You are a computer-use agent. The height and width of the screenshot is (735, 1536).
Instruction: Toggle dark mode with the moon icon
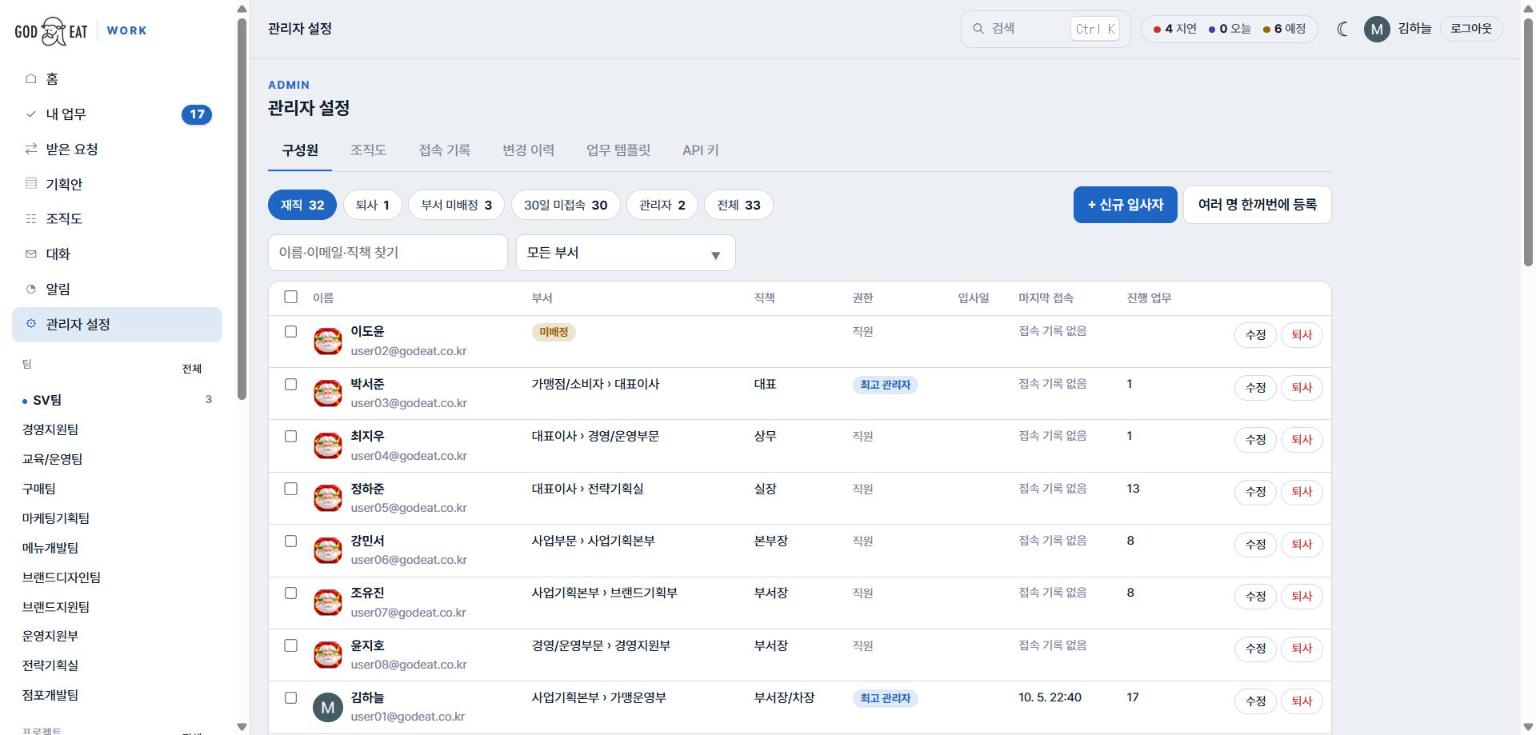(x=1343, y=29)
